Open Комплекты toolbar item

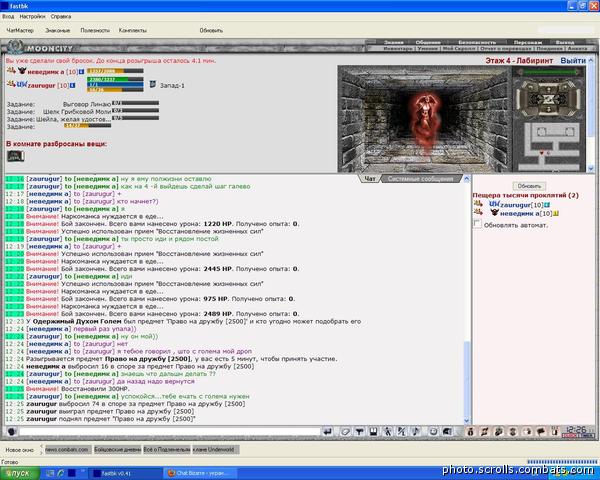[x=133, y=30]
